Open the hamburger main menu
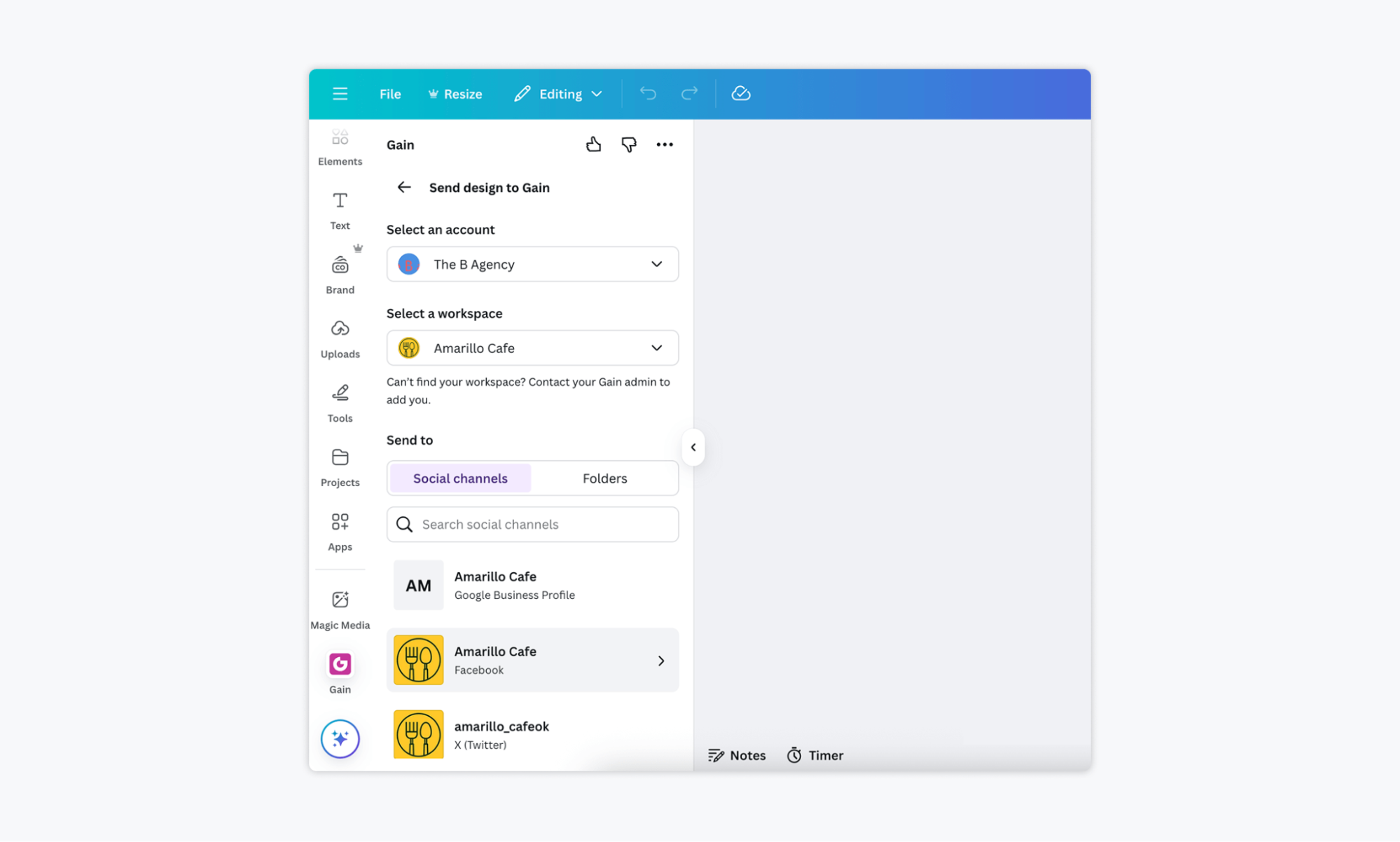This screenshot has width=1400, height=842. [340, 94]
